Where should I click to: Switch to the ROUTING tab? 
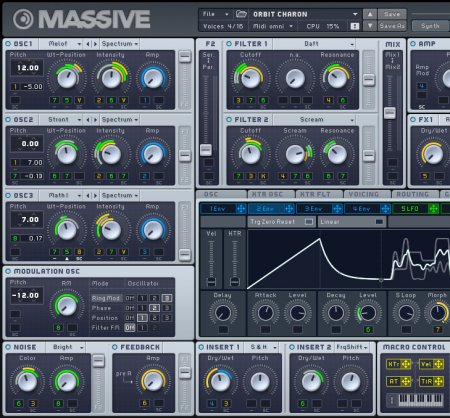(x=415, y=194)
